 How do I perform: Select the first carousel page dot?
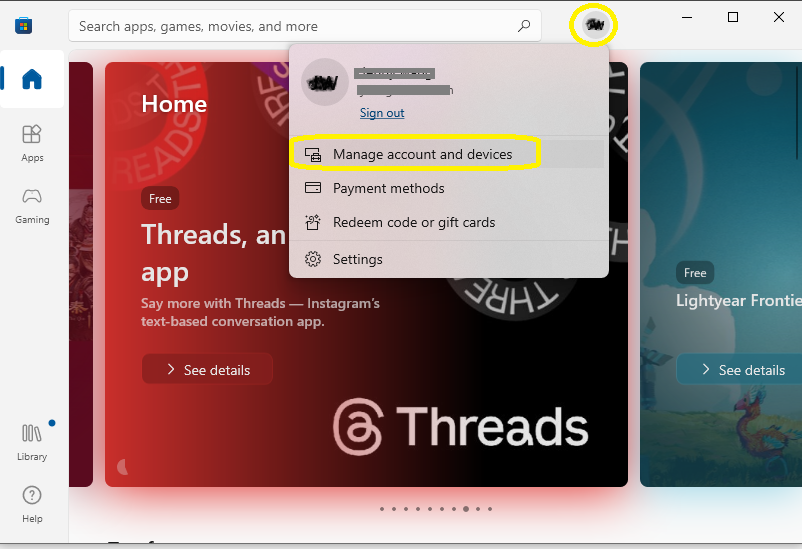(382, 509)
